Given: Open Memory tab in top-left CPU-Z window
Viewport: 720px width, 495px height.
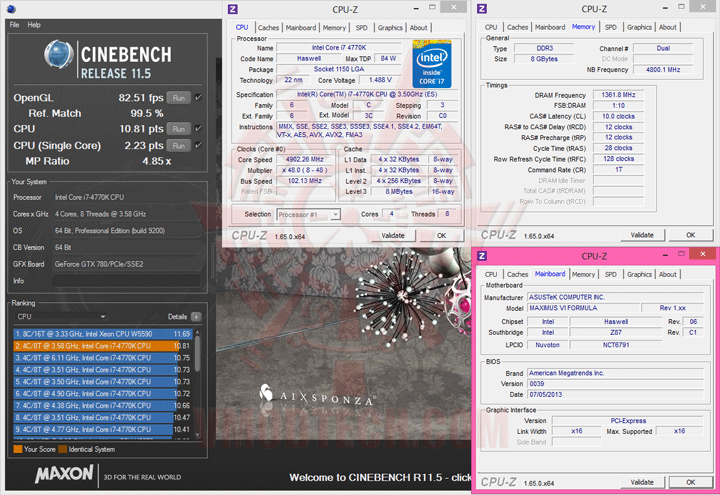Looking at the screenshot, I should [x=334, y=28].
